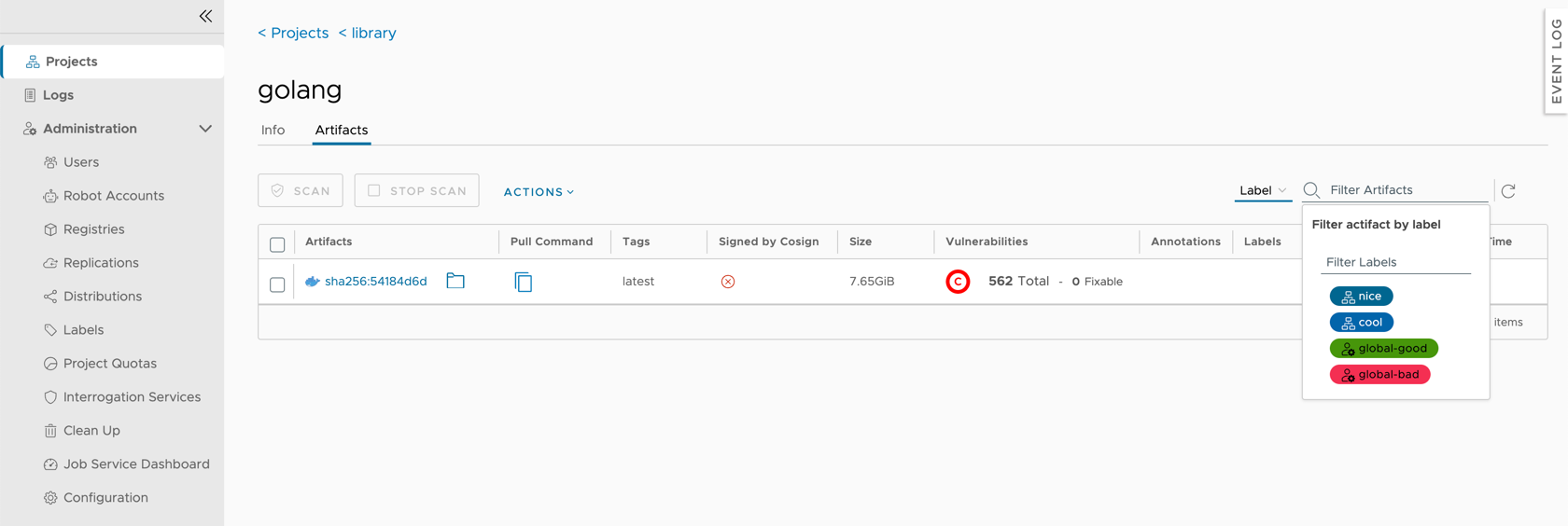Viewport: 1568px width, 526px height.
Task: Click the not-signed Cosign status icon
Action: point(728,282)
